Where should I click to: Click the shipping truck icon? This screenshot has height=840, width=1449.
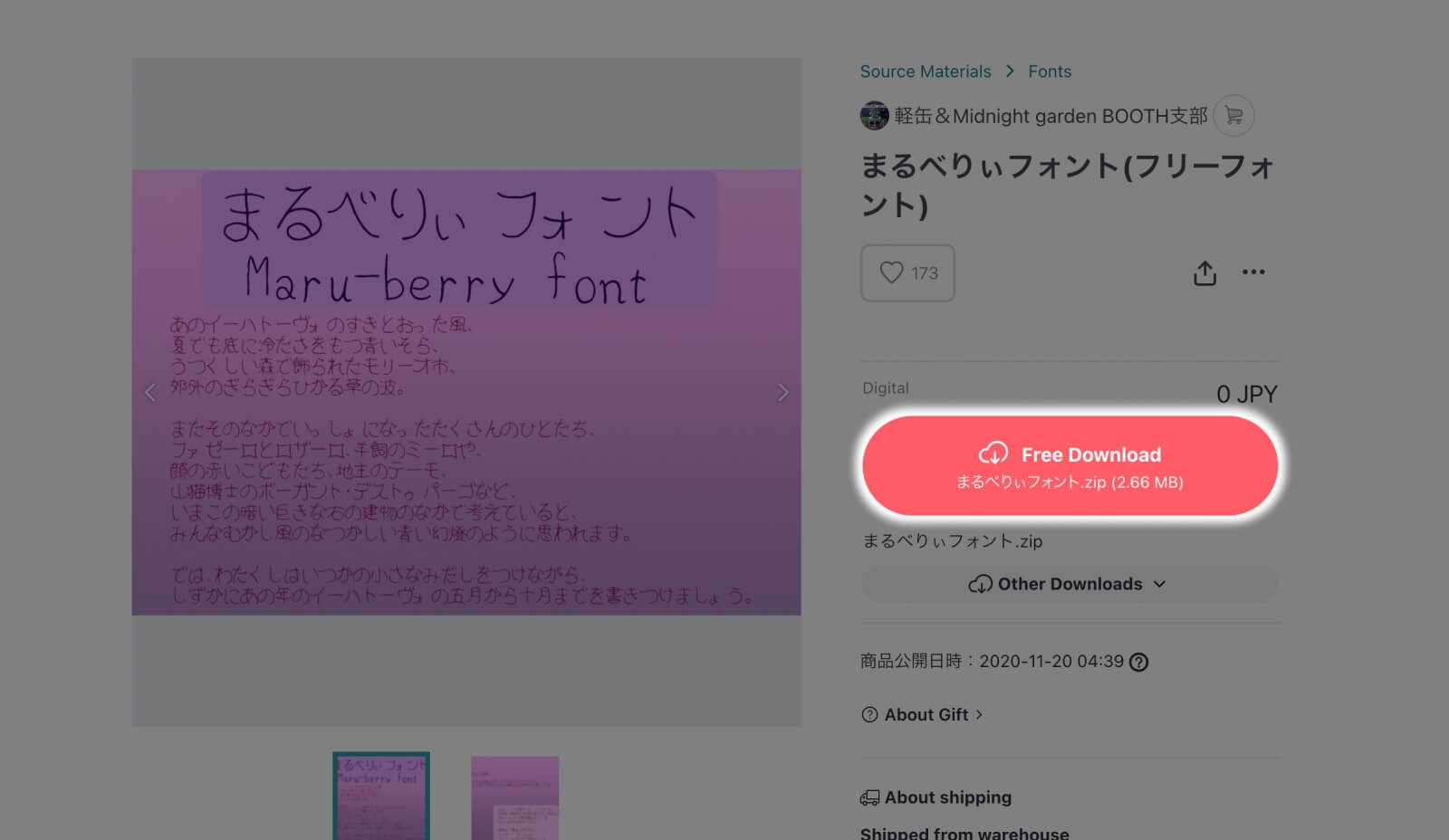pyautogui.click(x=869, y=797)
